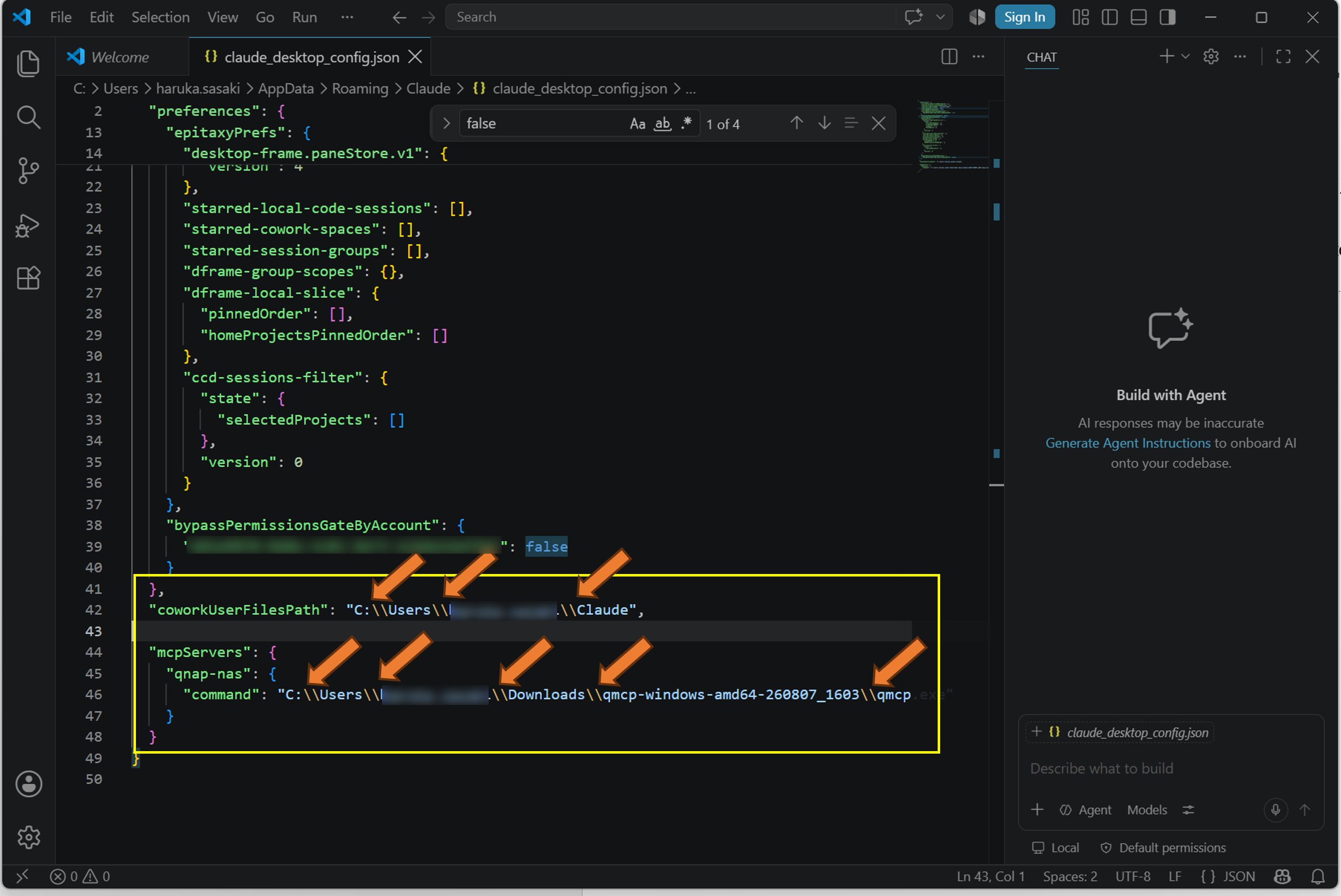Viewport: 1341px width, 896px height.
Task: Toggle Find in Selection
Action: click(851, 123)
